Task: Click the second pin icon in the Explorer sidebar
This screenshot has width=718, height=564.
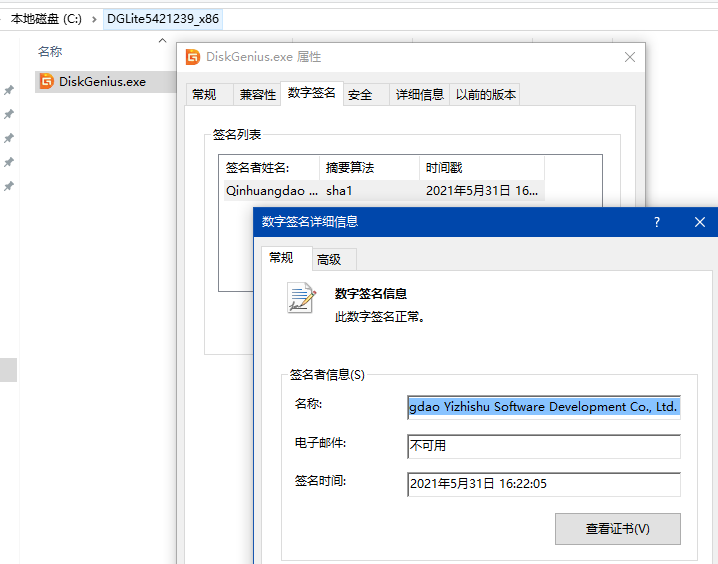Action: click(9, 114)
